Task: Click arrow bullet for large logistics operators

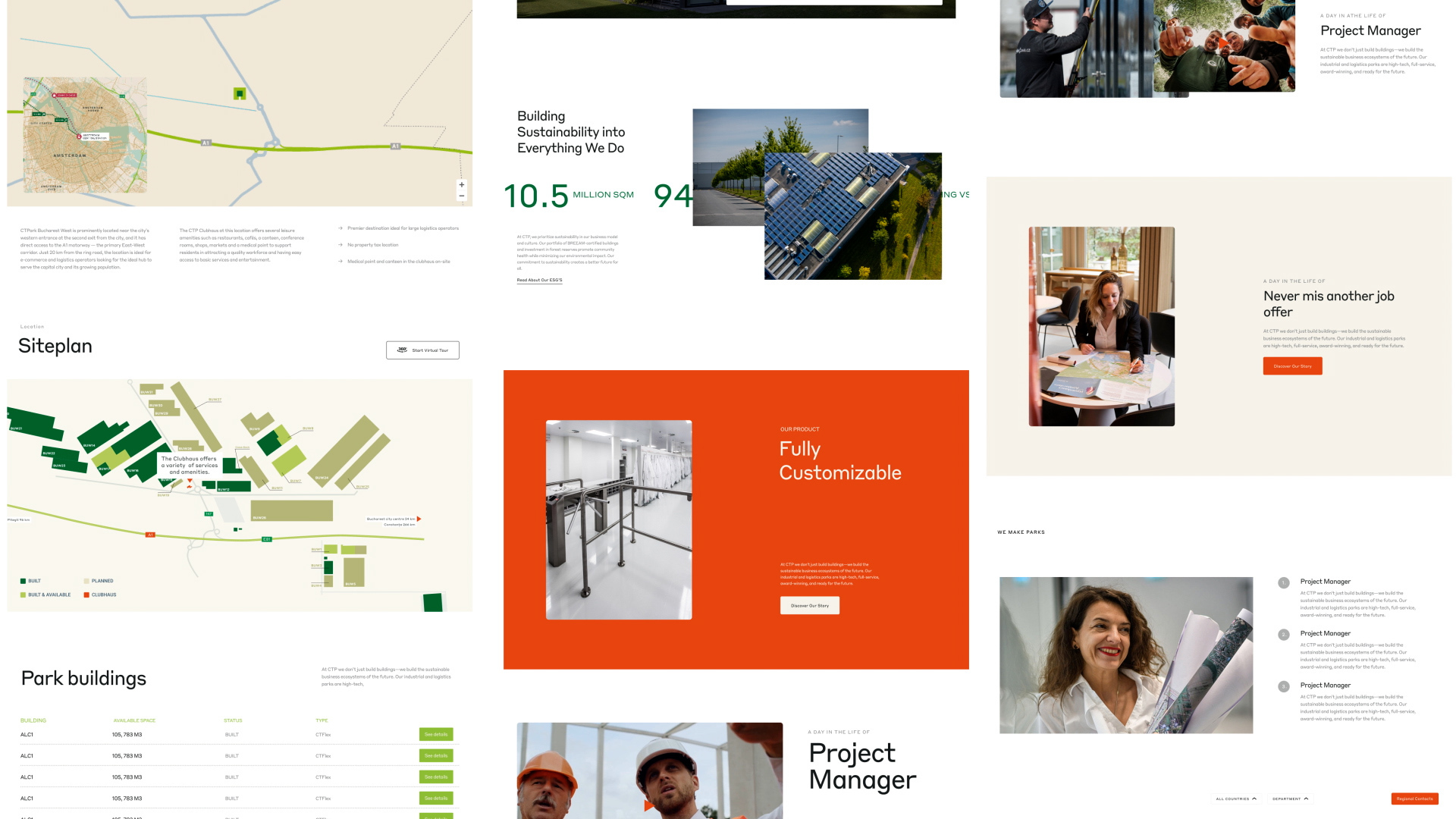Action: 340,228
